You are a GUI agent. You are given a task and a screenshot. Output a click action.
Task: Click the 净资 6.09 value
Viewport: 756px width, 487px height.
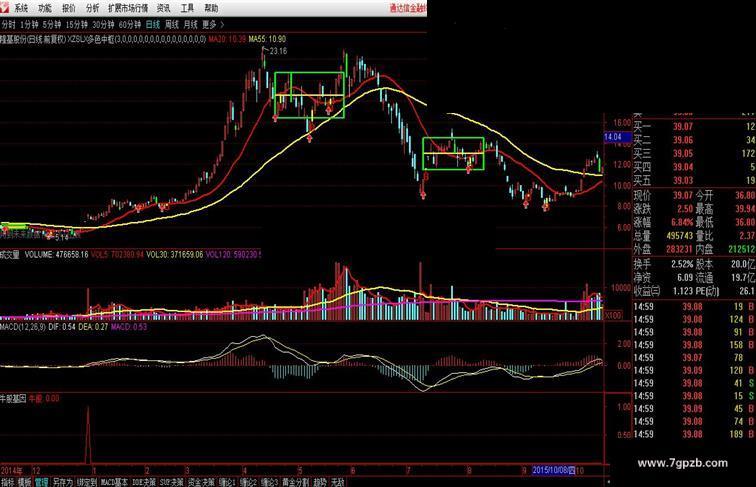[x=685, y=278]
